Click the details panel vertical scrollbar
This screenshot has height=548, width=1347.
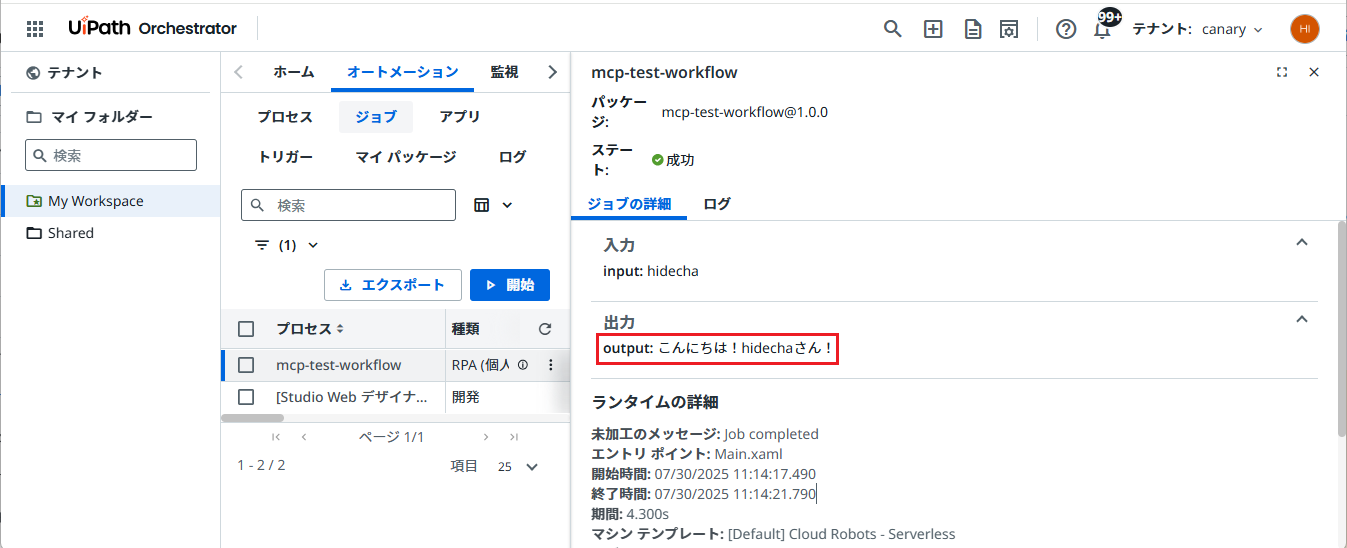point(1341,330)
